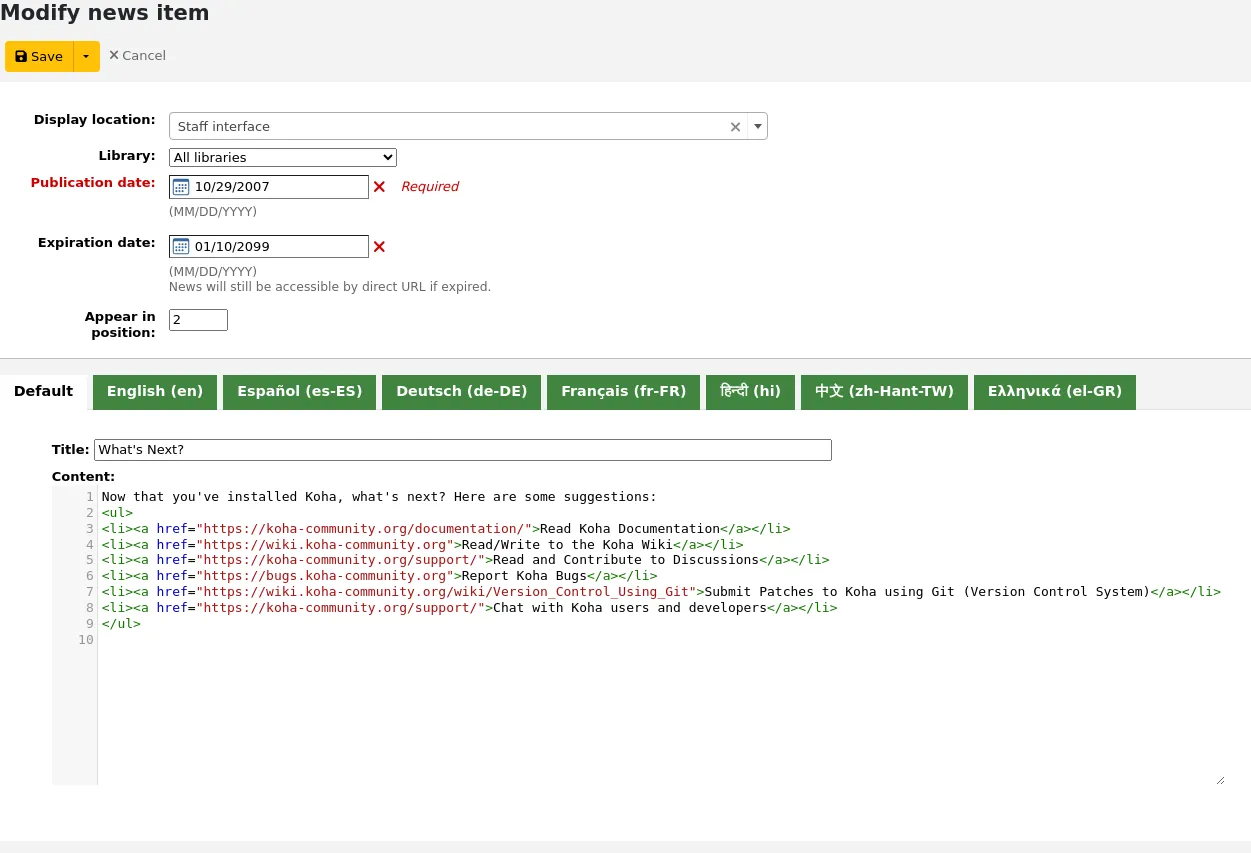Image resolution: width=1251 pixels, height=853 pixels.
Task: Click the closing </ul> tag on line 9
Action: click(x=121, y=624)
